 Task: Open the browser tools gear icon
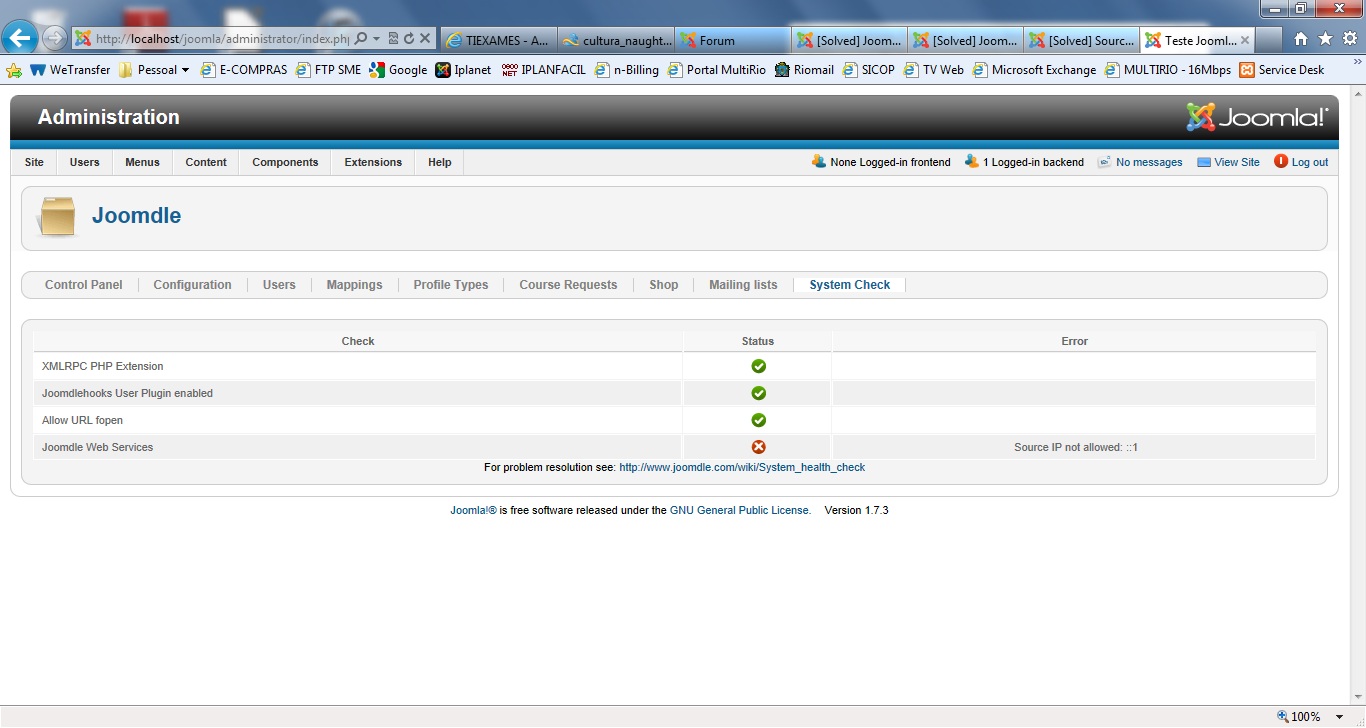1349,39
